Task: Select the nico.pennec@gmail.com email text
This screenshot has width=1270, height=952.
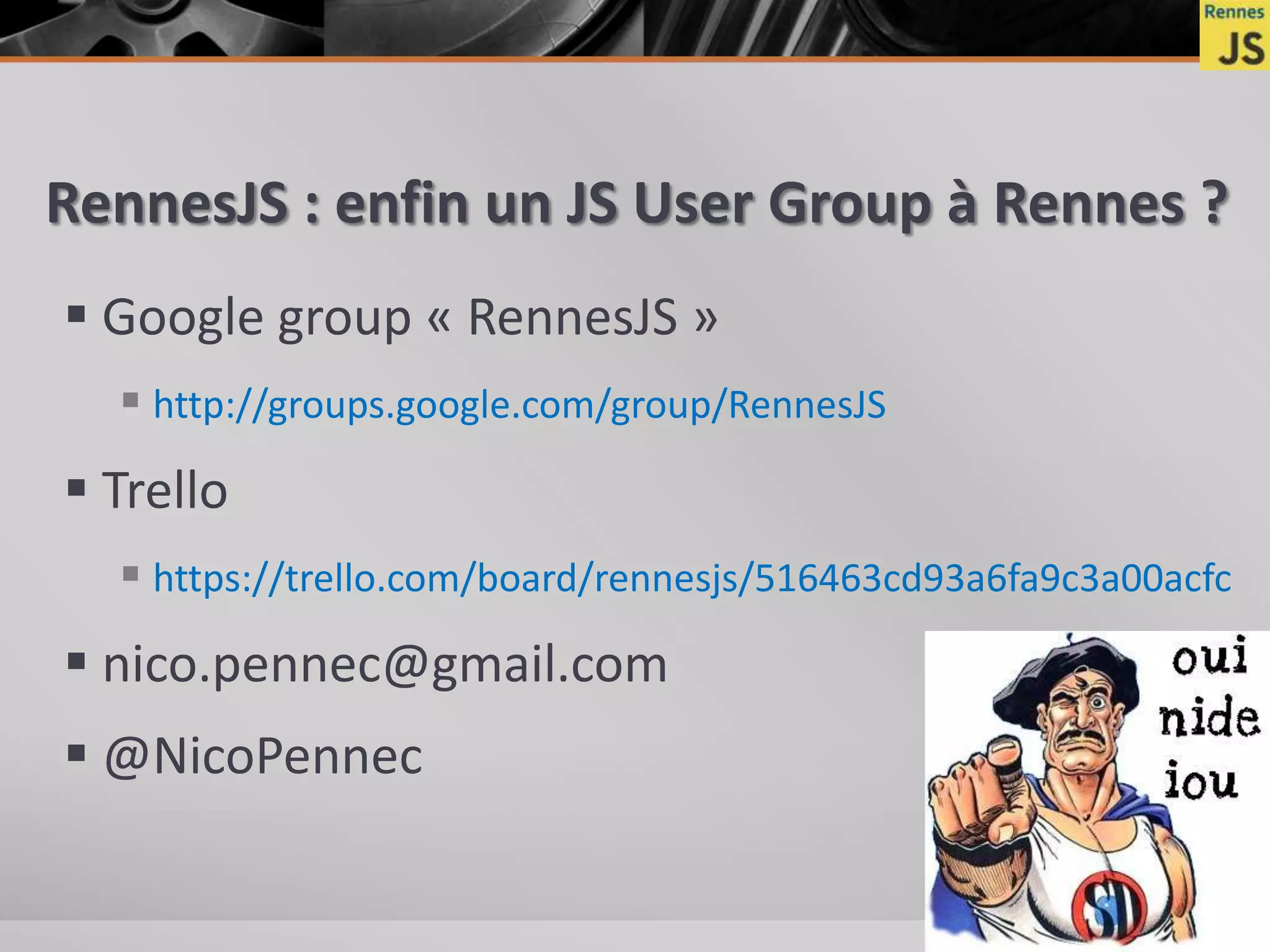Action: pyautogui.click(x=385, y=665)
